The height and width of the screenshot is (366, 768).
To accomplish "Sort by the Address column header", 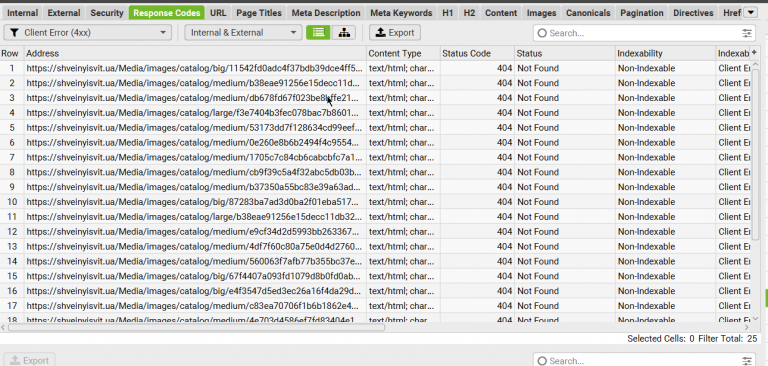I will coord(195,53).
